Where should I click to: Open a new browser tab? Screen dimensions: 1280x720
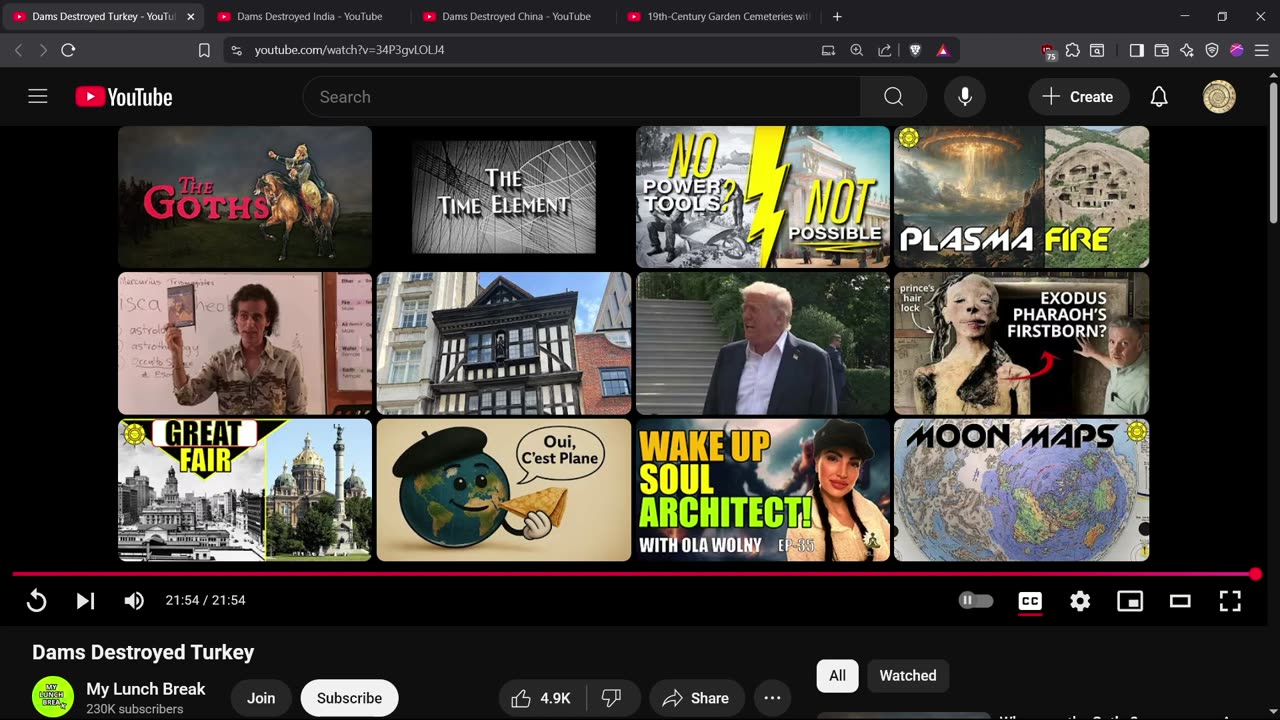tap(837, 16)
